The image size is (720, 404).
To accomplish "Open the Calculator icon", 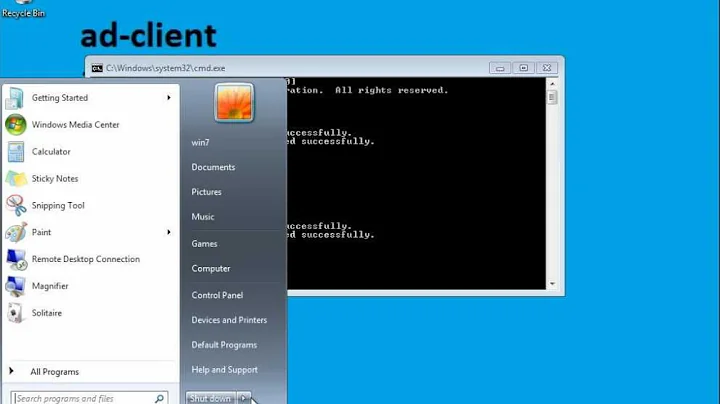I will coord(16,152).
